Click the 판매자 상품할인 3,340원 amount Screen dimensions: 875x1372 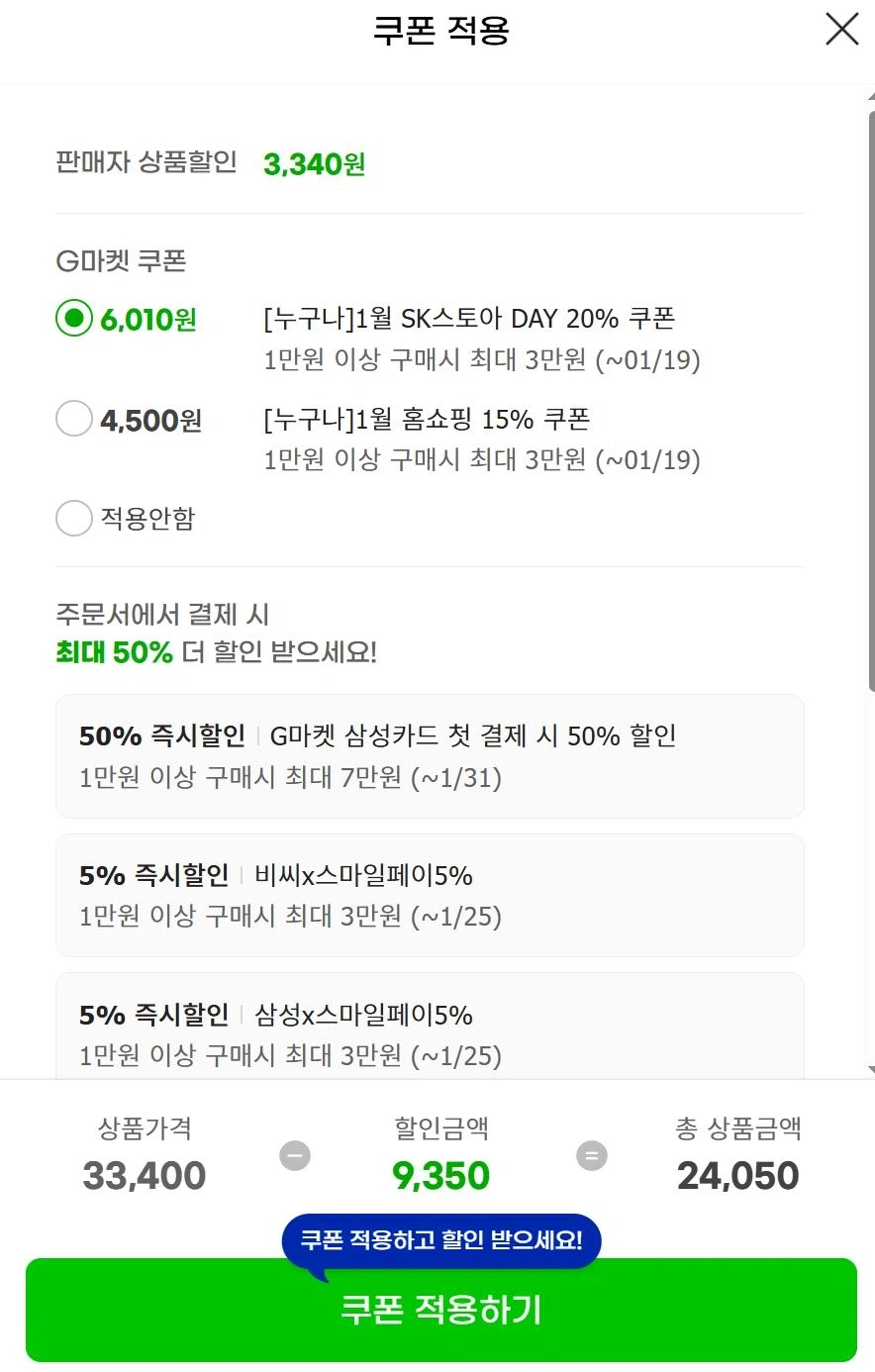pyautogui.click(x=314, y=163)
